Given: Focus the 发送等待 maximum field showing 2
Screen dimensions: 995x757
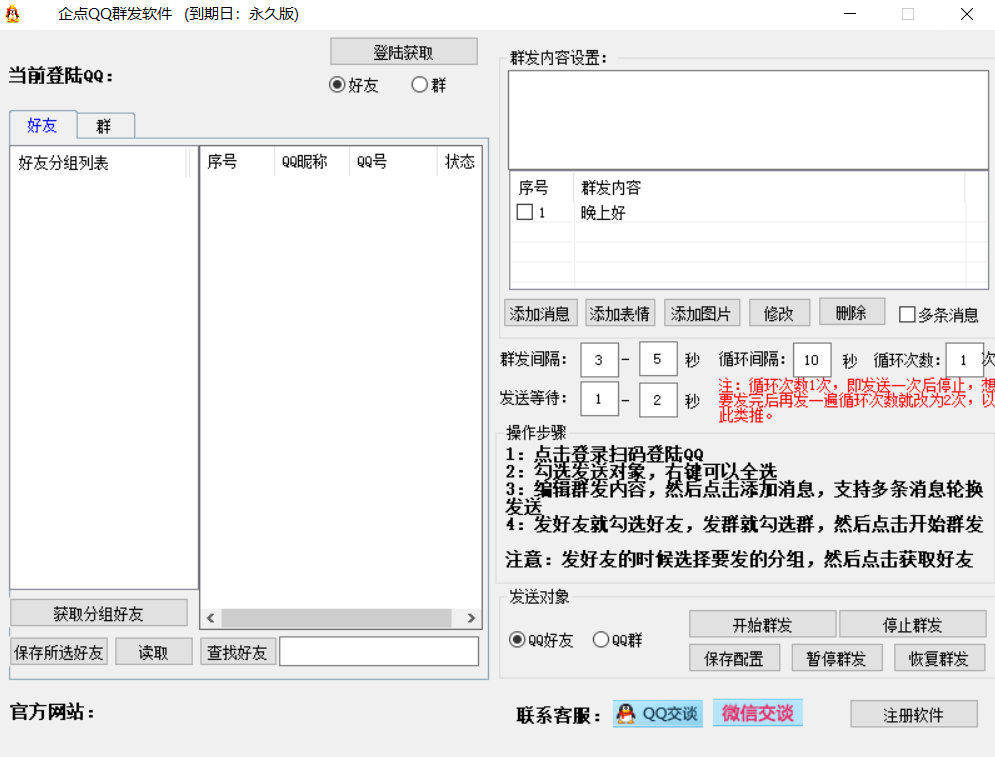Looking at the screenshot, I should tap(657, 400).
